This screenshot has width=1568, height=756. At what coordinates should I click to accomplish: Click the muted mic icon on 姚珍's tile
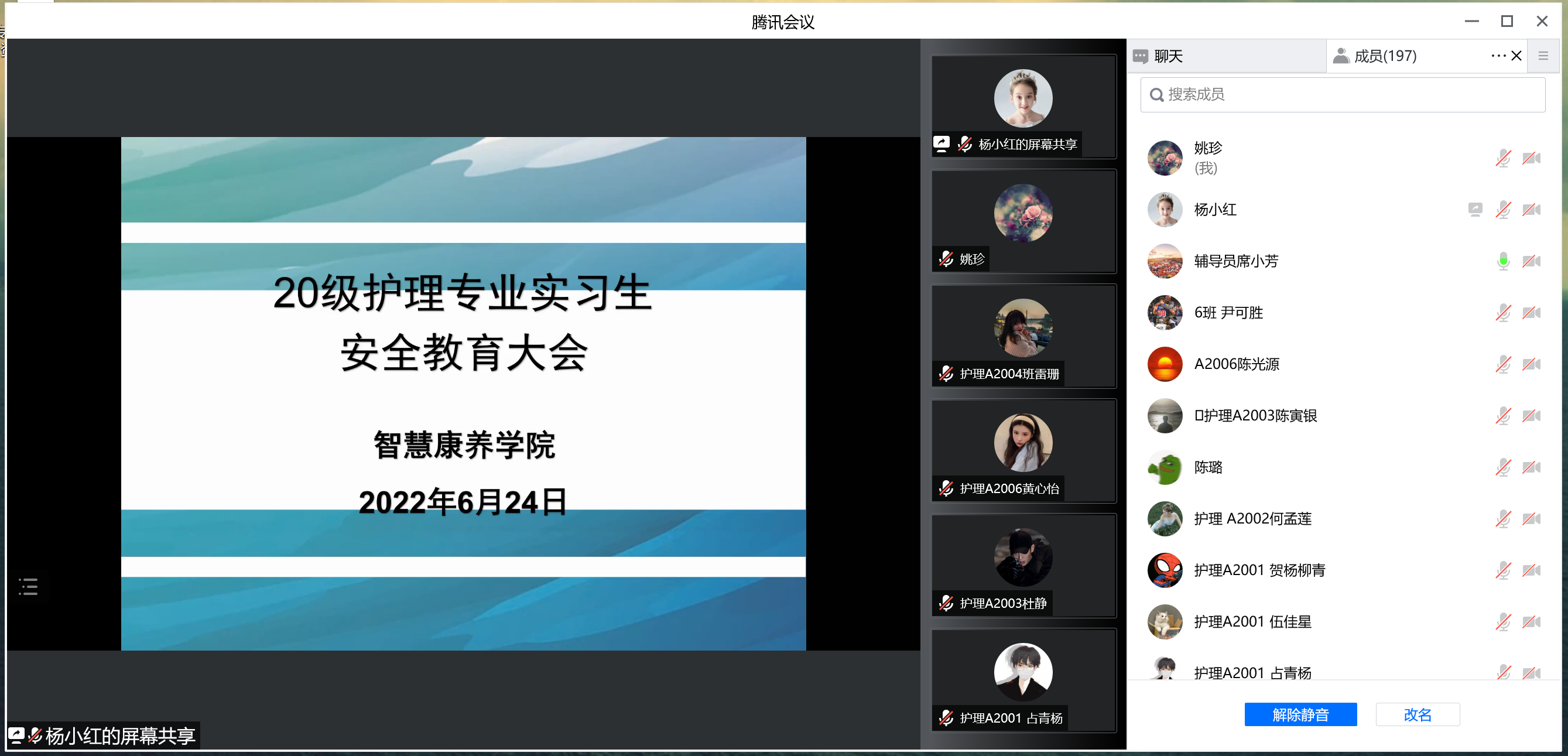pos(946,259)
